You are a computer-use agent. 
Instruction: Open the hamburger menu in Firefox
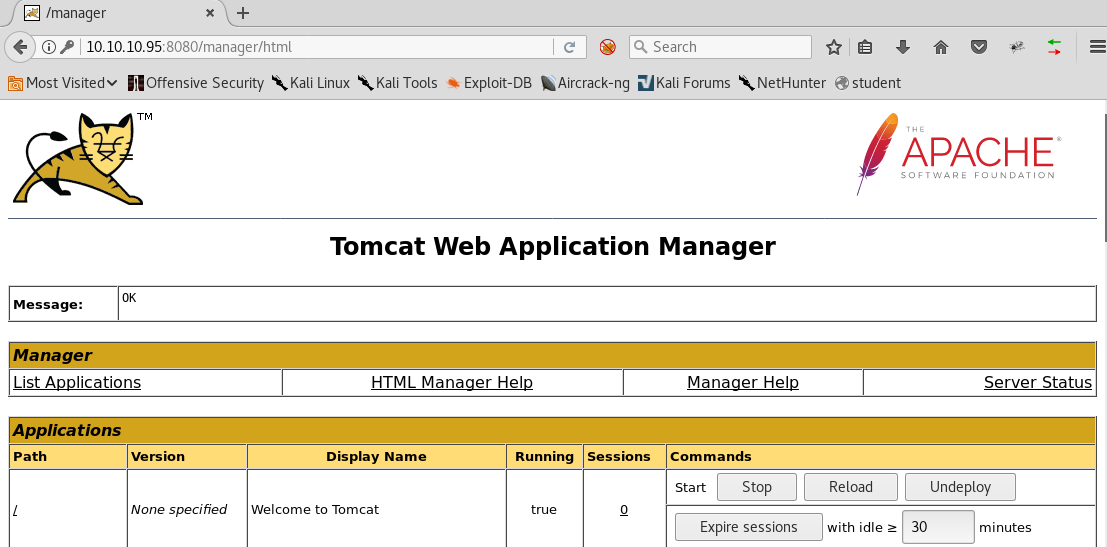pyautogui.click(x=1097, y=47)
